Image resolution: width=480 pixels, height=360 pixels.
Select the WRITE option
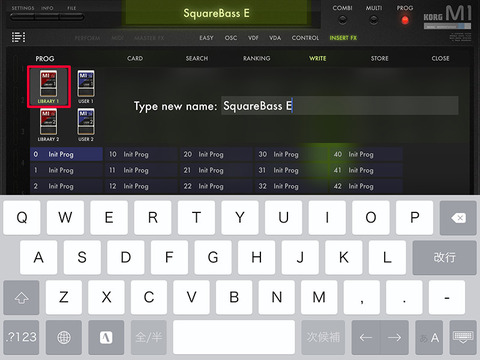pos(317,58)
